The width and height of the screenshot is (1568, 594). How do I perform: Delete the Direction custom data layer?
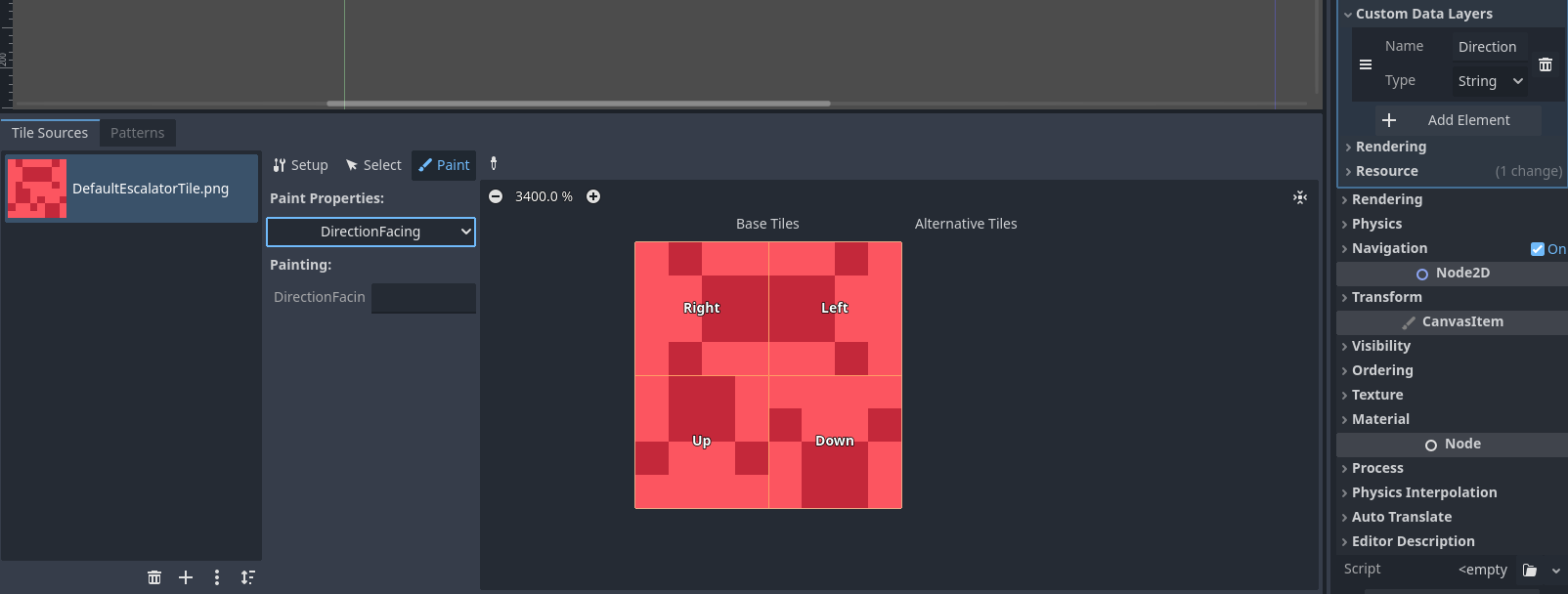tap(1545, 64)
